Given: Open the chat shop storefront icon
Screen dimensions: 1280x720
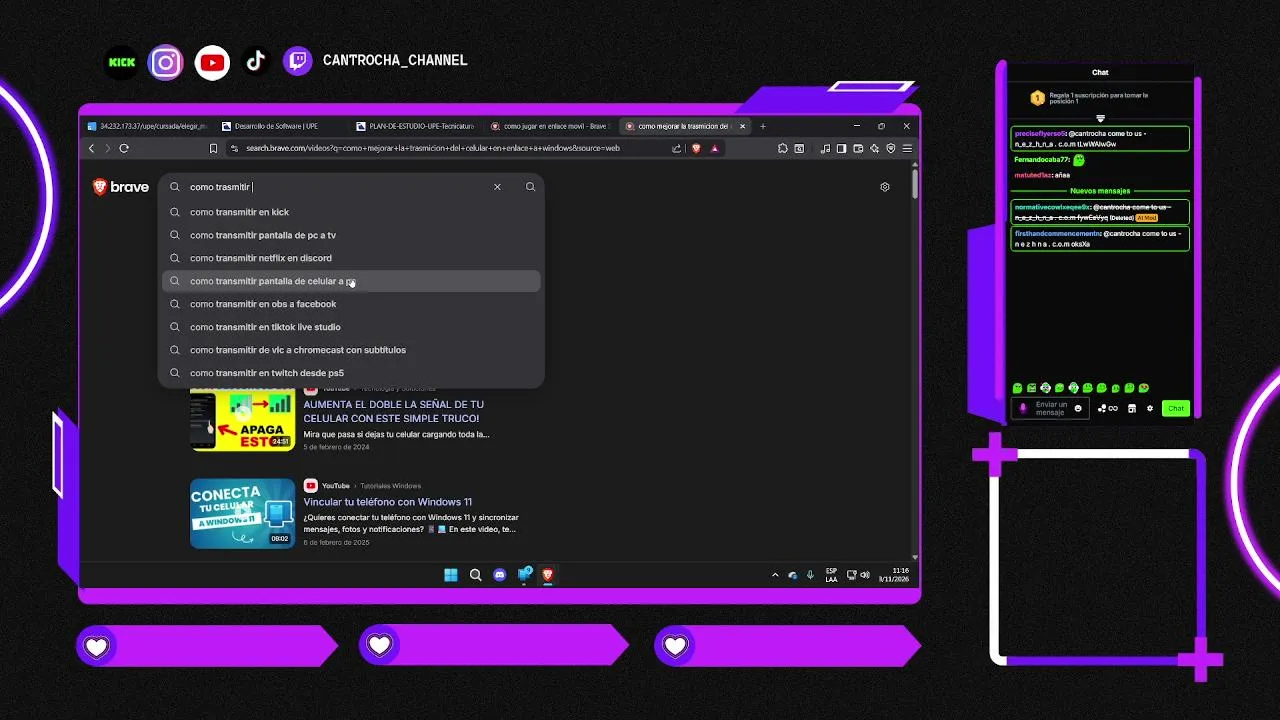Looking at the screenshot, I should click(1132, 408).
